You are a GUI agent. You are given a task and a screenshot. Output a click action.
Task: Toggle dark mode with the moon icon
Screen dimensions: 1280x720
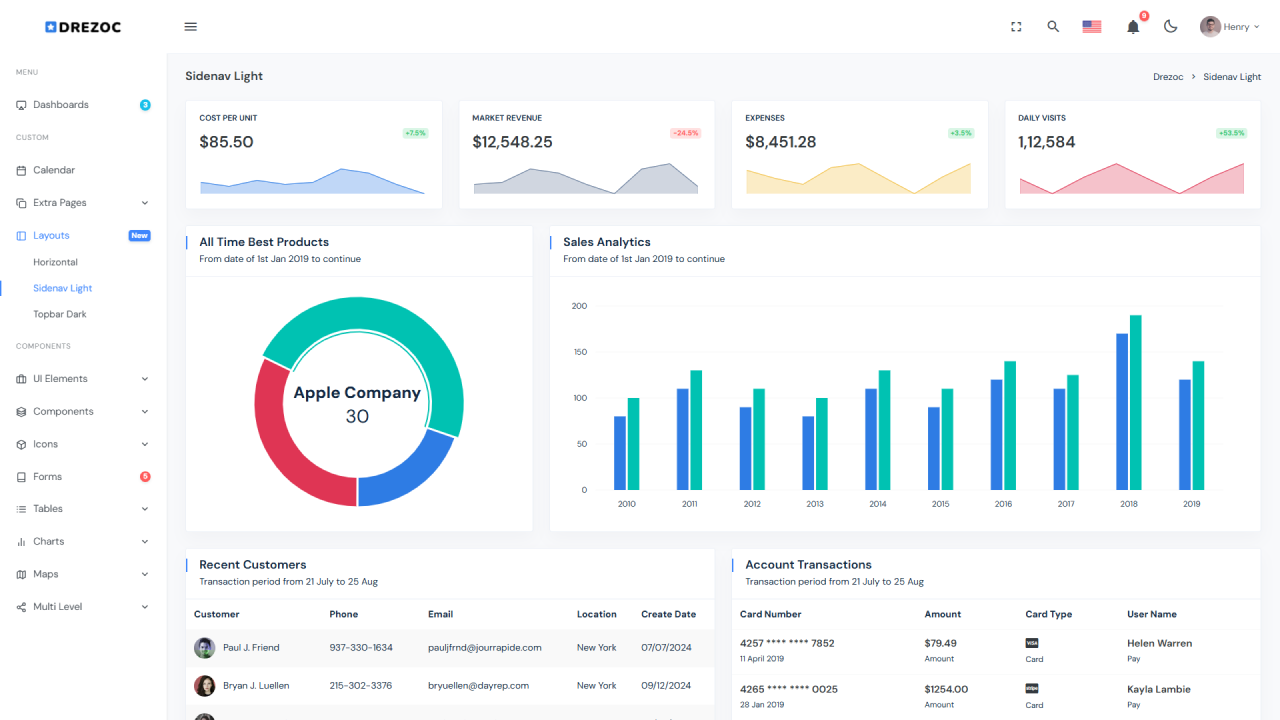tap(1171, 27)
